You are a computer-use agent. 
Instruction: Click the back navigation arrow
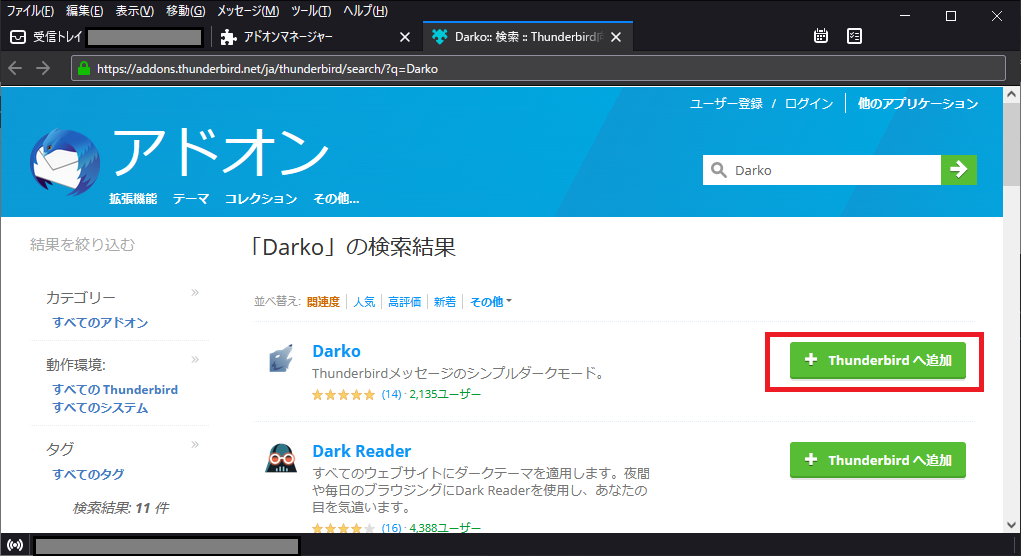coord(16,68)
